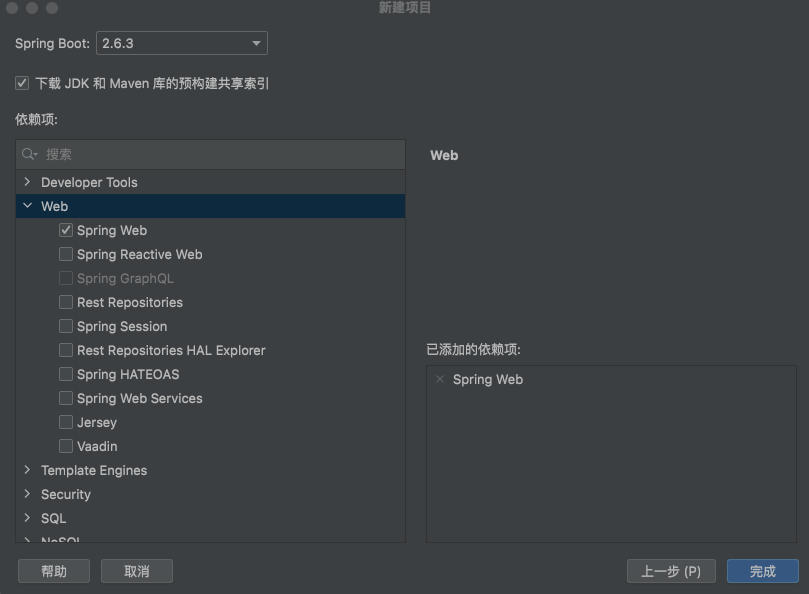This screenshot has height=594, width=809.
Task: Check the Vaadin dependency
Action: tap(66, 446)
